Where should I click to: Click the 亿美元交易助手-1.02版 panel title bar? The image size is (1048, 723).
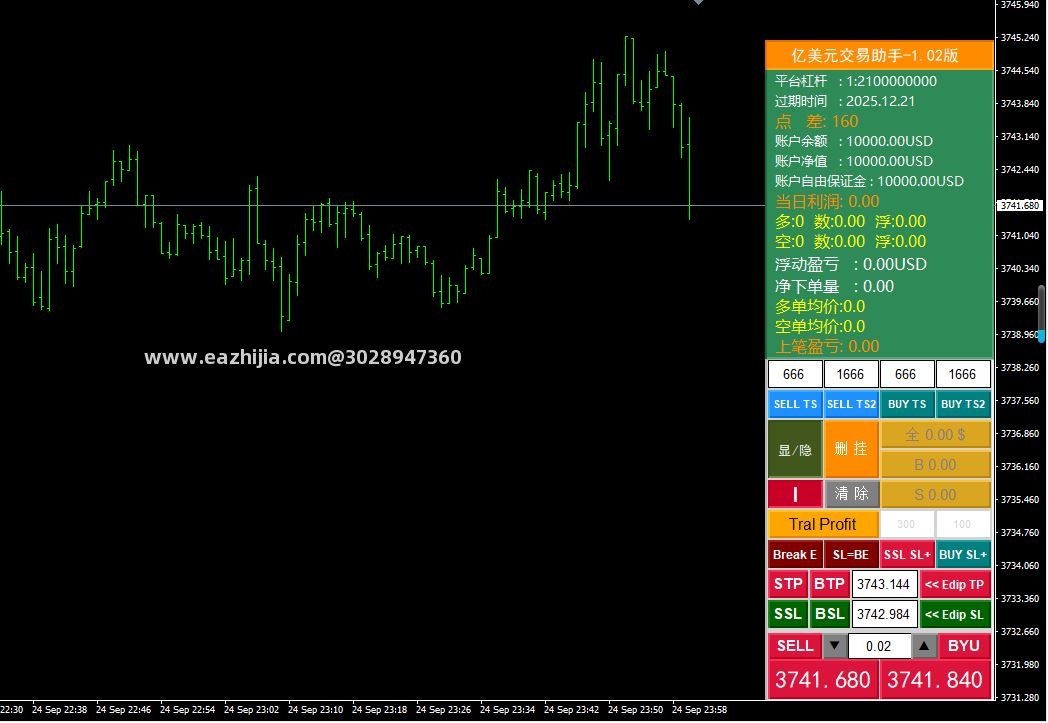pos(879,55)
